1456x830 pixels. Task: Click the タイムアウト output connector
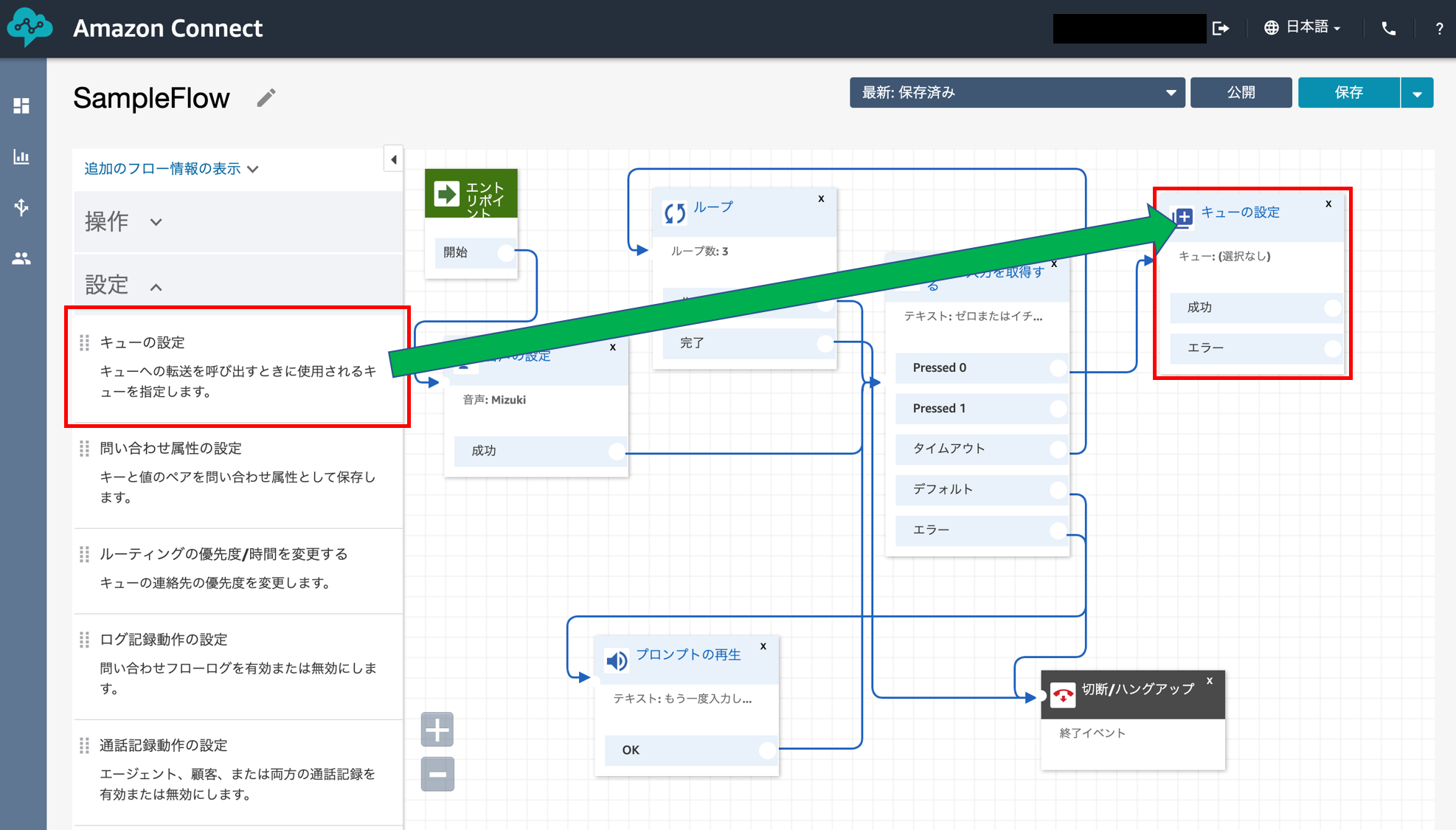tap(1058, 449)
